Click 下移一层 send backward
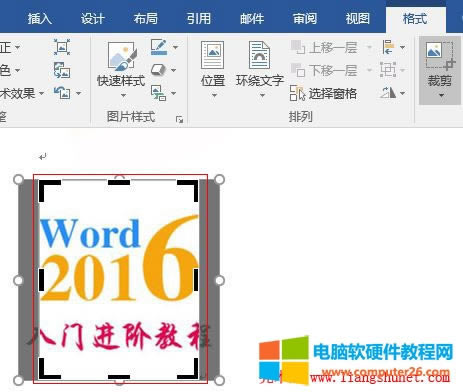The width and height of the screenshot is (463, 392). tap(324, 70)
